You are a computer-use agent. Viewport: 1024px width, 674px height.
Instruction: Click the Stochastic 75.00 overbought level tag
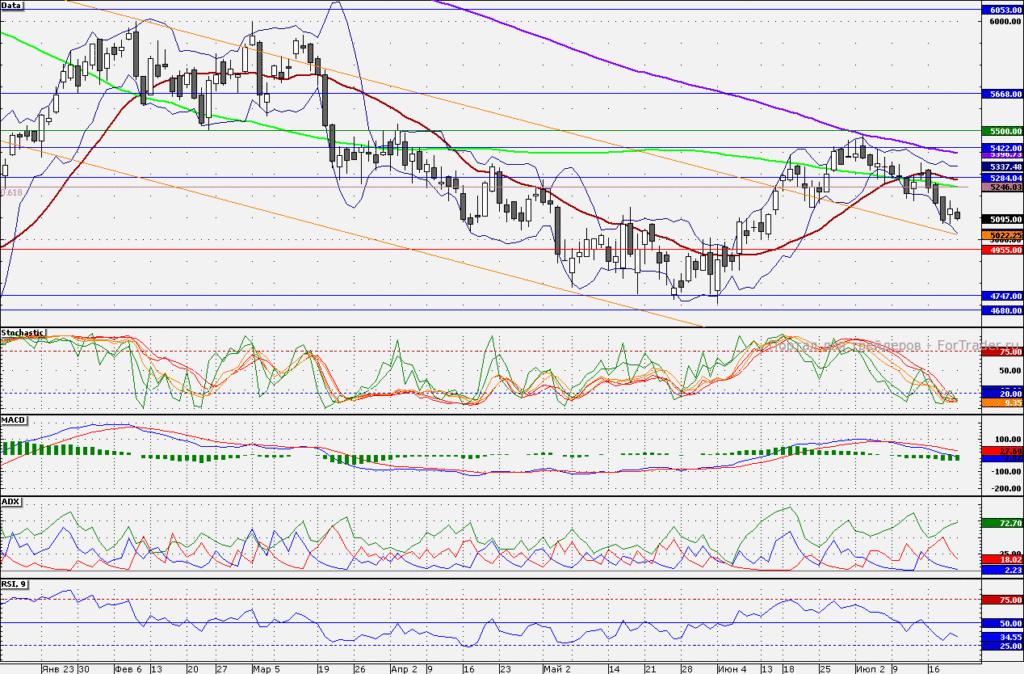(1002, 352)
